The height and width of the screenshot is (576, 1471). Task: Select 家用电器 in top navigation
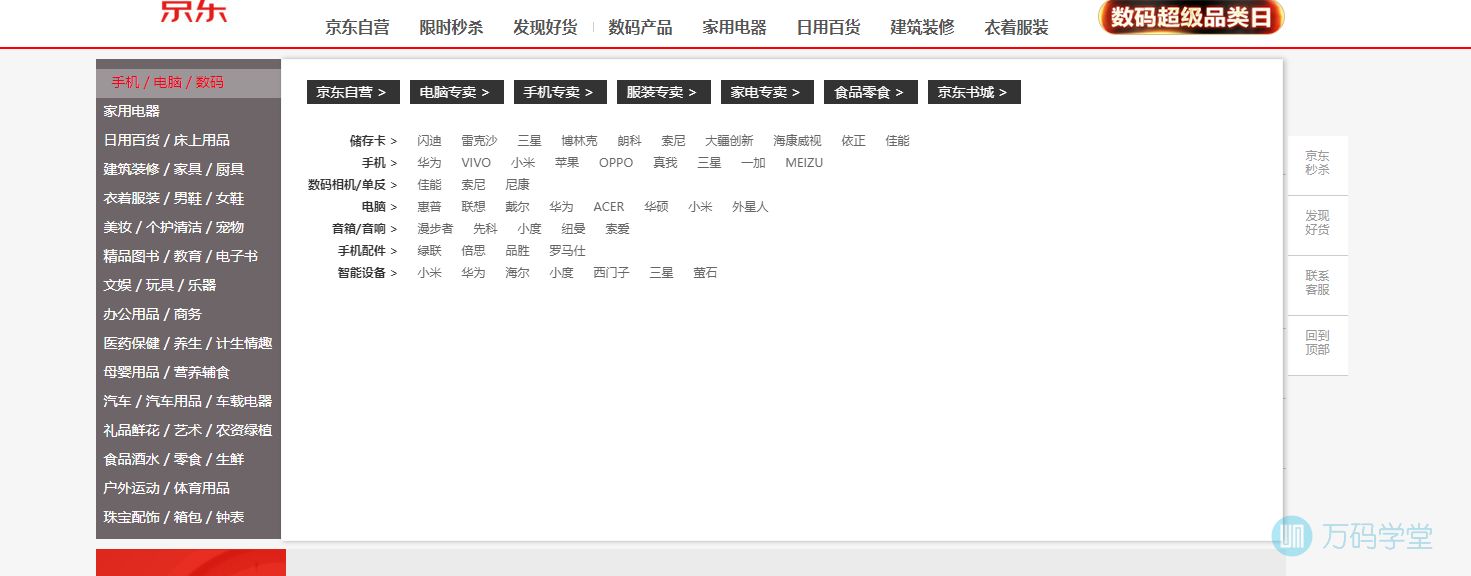tap(734, 28)
